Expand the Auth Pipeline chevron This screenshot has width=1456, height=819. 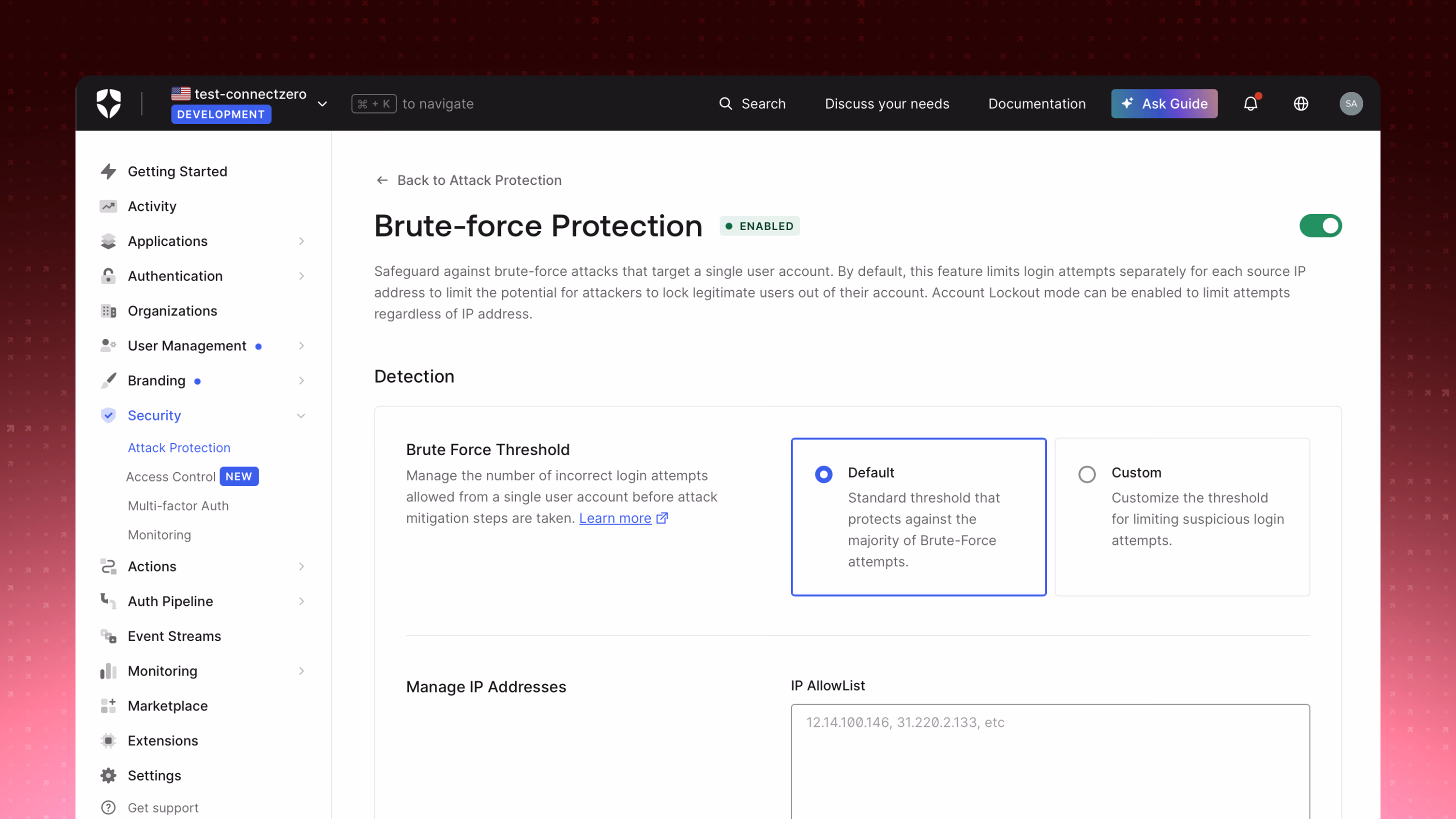coord(301,601)
